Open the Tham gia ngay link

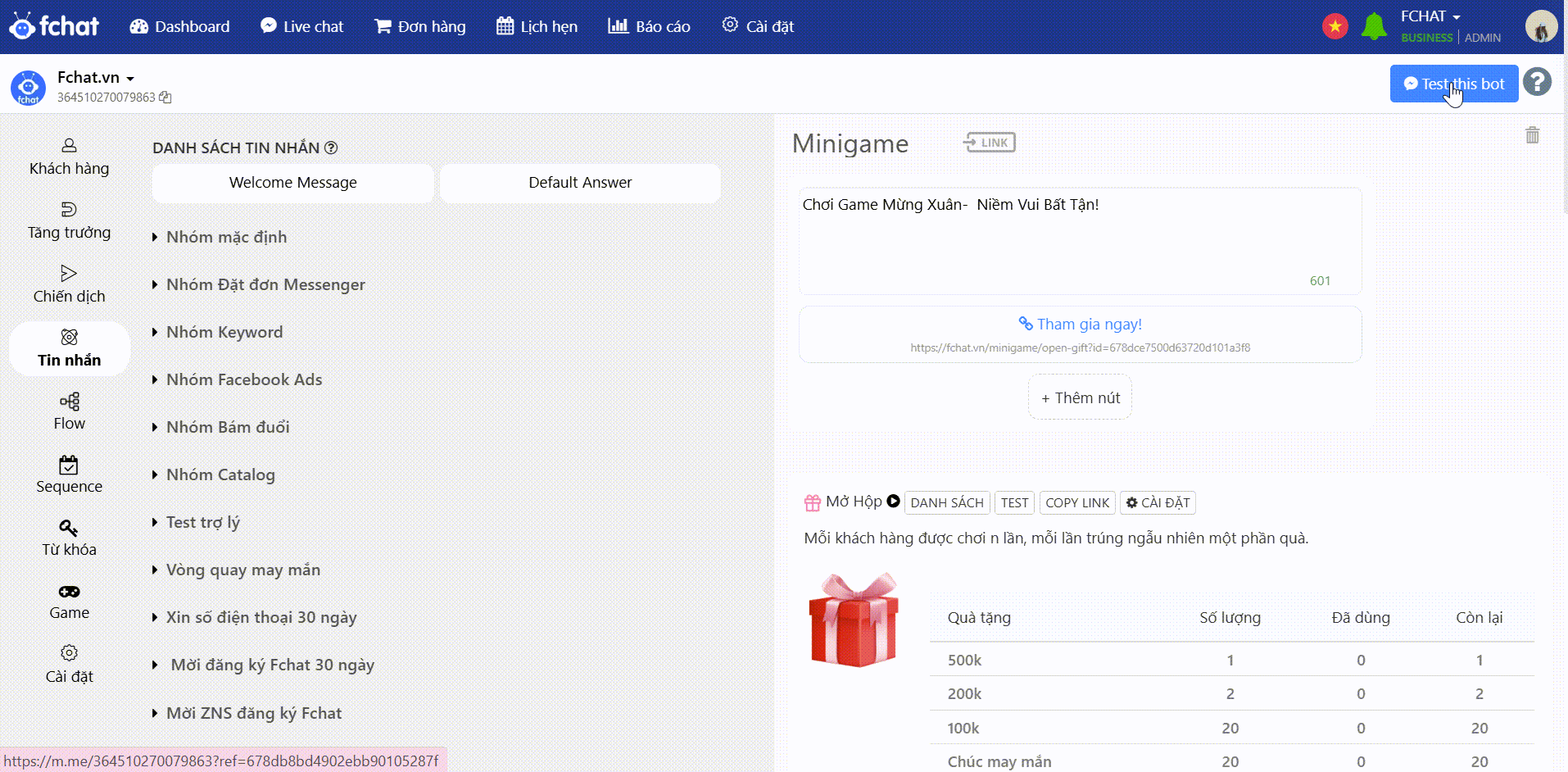coord(1080,324)
